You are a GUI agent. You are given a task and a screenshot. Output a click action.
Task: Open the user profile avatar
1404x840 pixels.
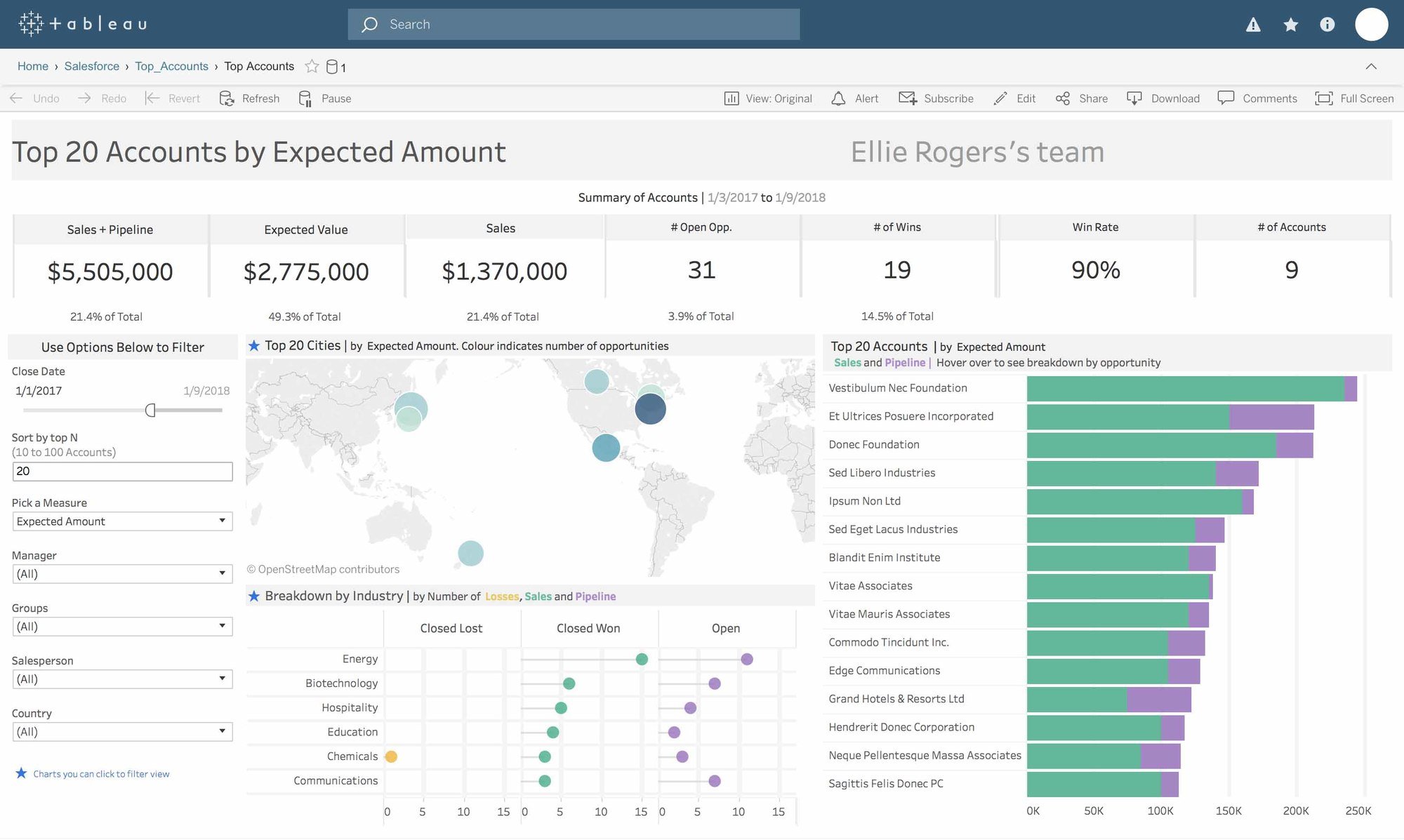(x=1371, y=25)
